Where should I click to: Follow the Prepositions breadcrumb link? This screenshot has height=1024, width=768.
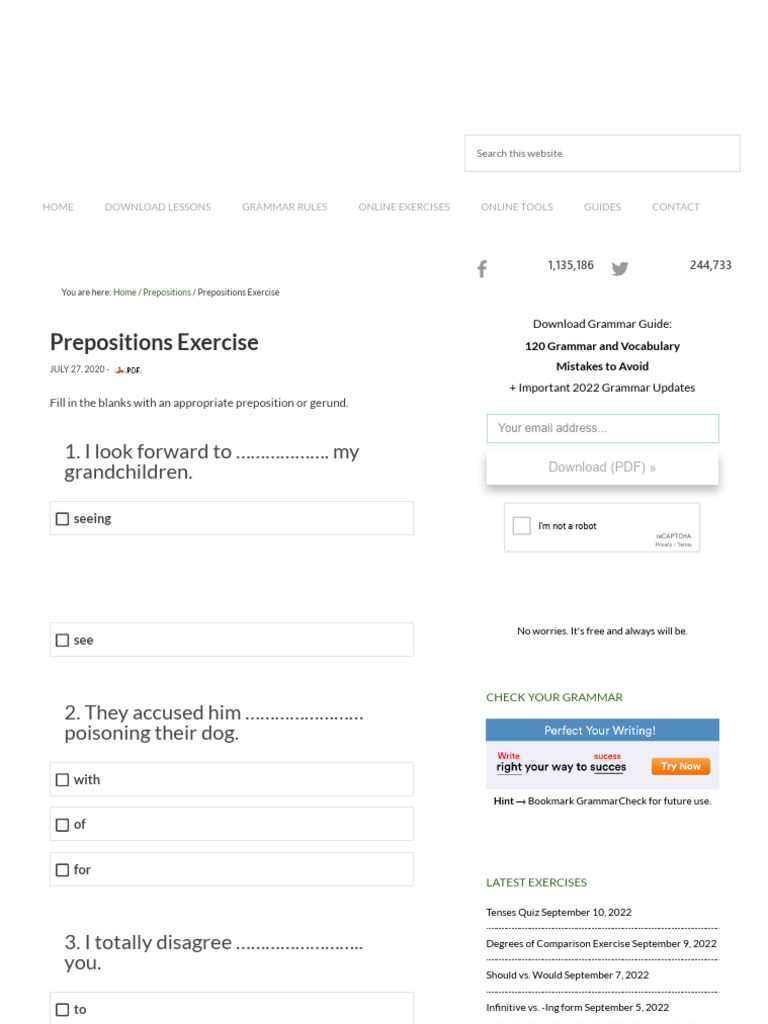(x=167, y=293)
